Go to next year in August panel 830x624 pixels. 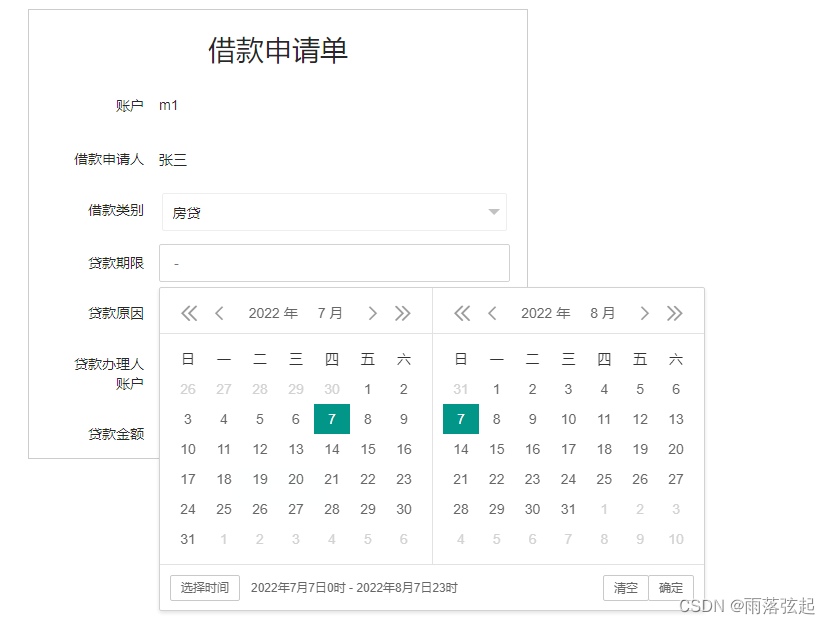[x=675, y=313]
